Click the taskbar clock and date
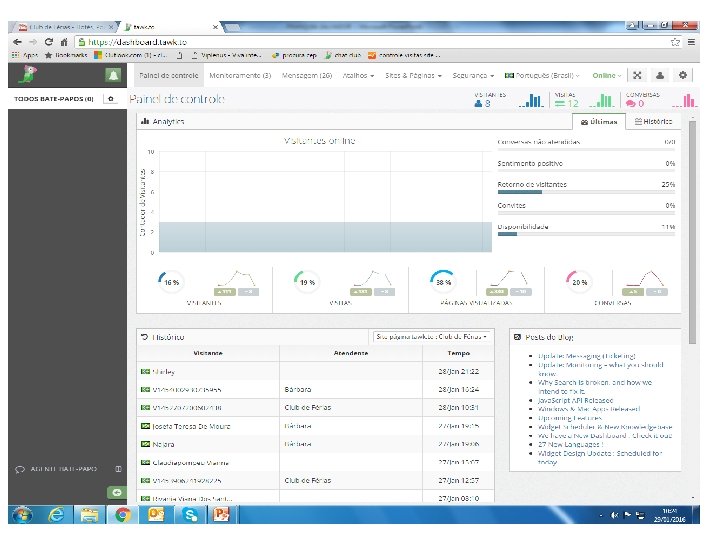Screen dimensions: 720x540 click(669, 515)
